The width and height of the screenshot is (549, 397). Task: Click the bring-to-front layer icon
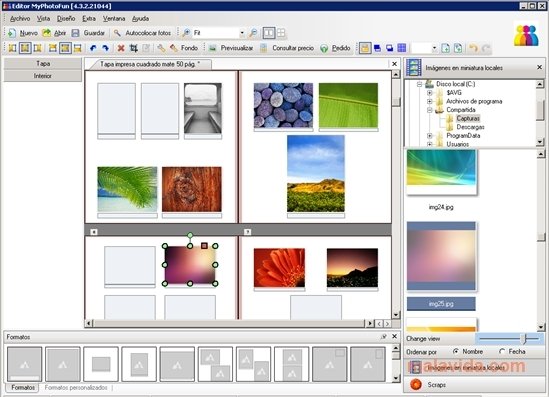(377, 48)
